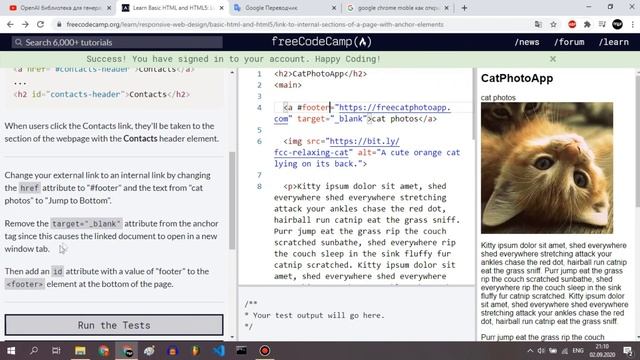Open the /learn link
Viewport: 640px width, 360px height.
click(x=613, y=42)
